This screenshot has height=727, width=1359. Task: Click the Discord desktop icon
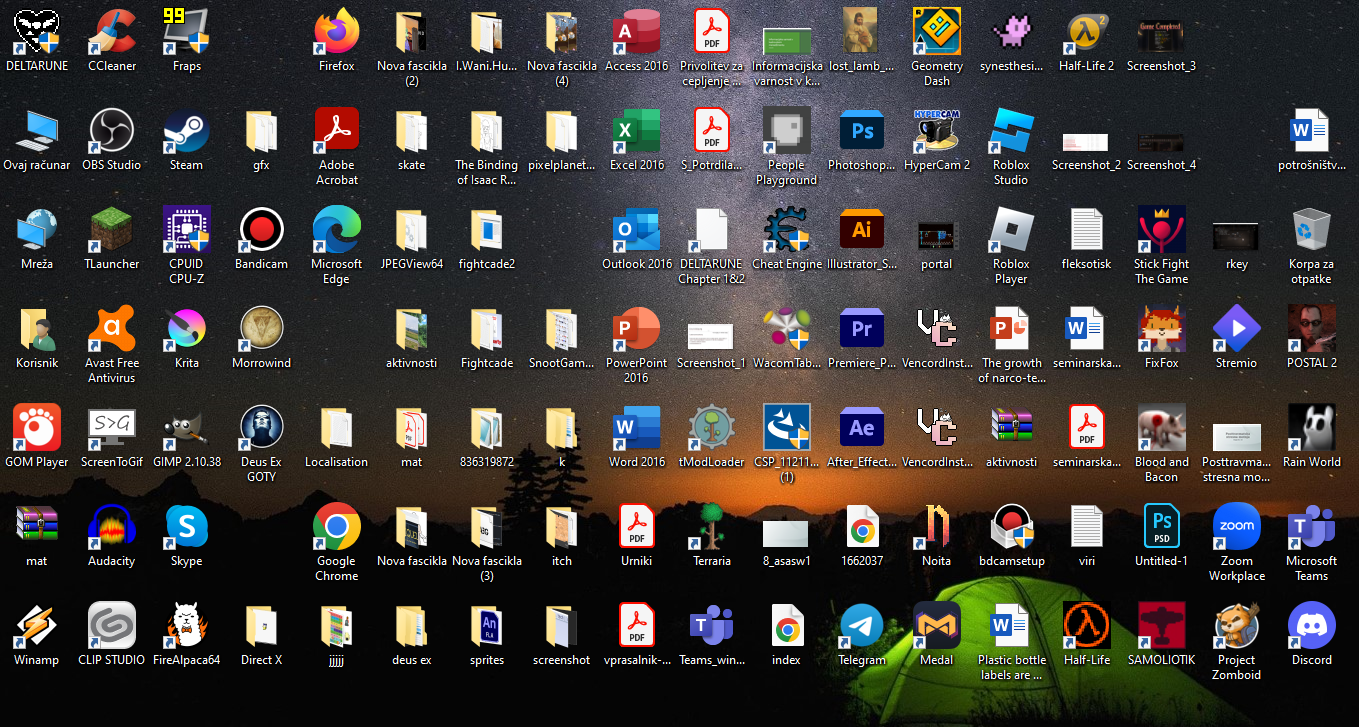pyautogui.click(x=1311, y=627)
